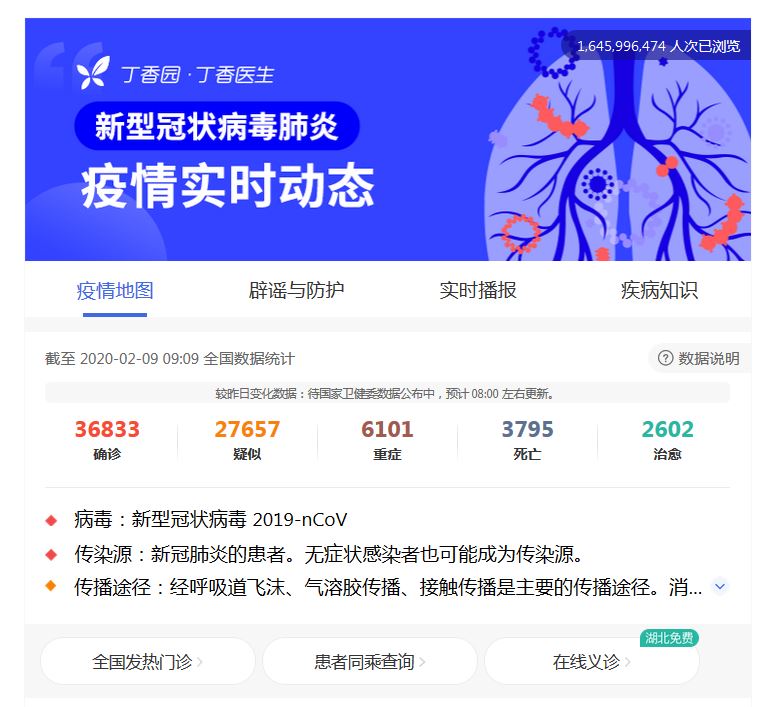
Task: Click the 新型冠状病毒肺炎 banner title
Action: pos(216,126)
